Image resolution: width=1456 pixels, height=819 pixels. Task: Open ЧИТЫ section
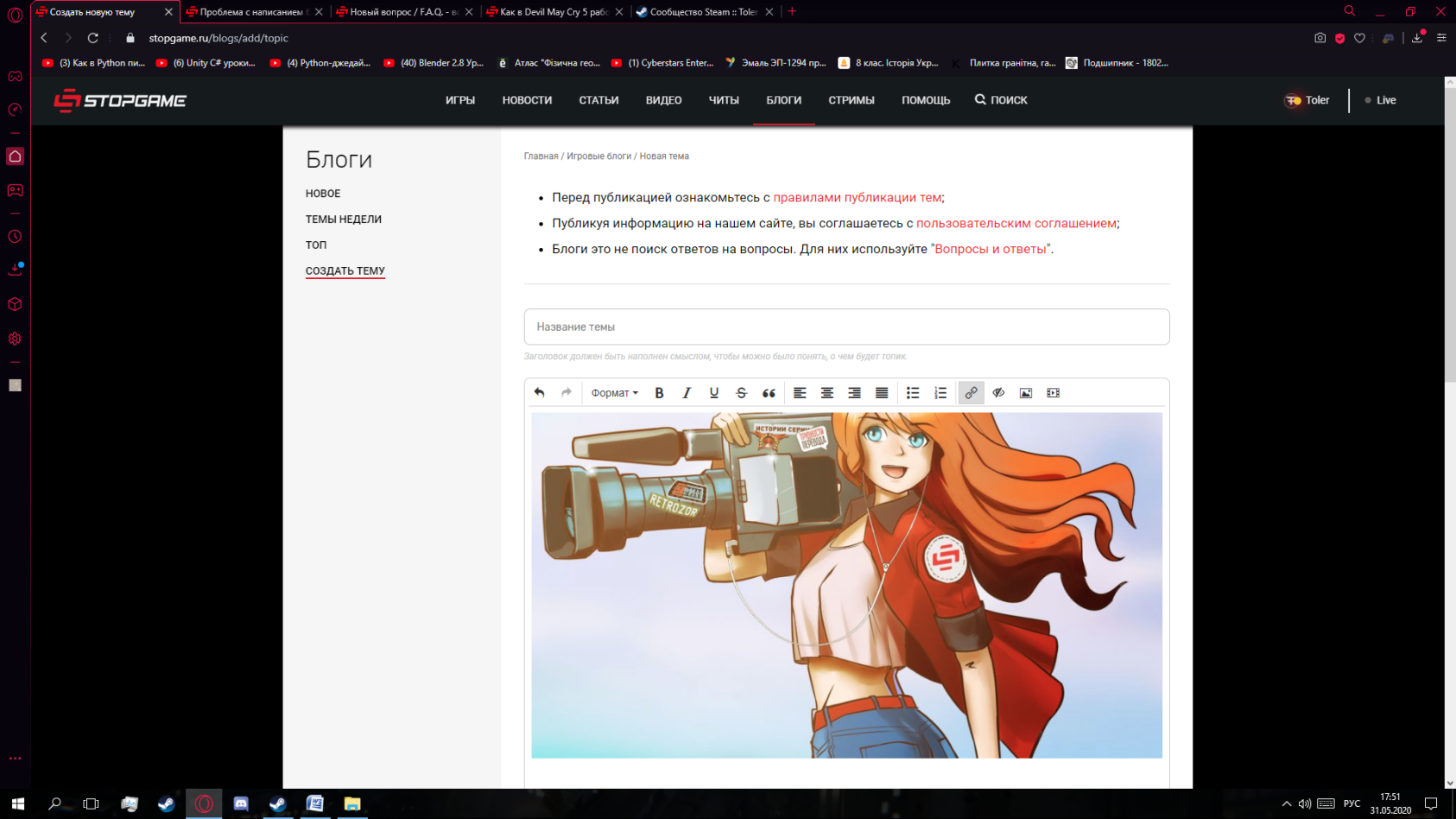pyautogui.click(x=724, y=100)
